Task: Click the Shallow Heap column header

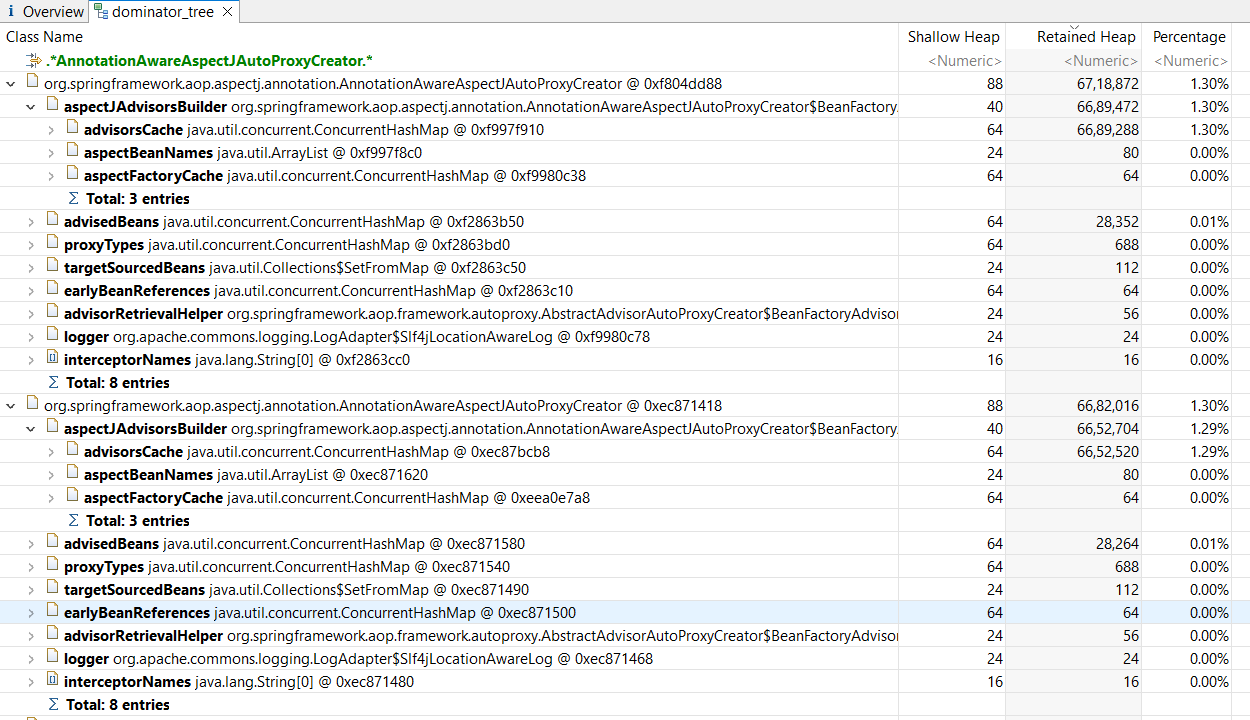Action: click(x=953, y=36)
